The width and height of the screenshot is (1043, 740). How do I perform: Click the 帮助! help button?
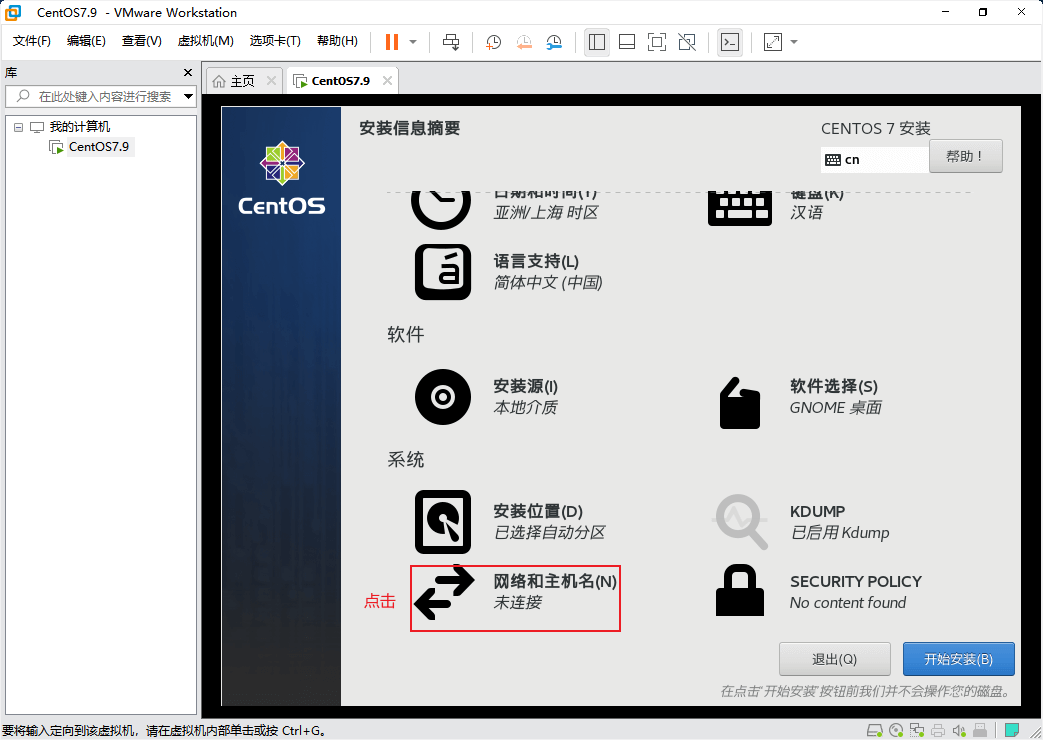[x=965, y=156]
